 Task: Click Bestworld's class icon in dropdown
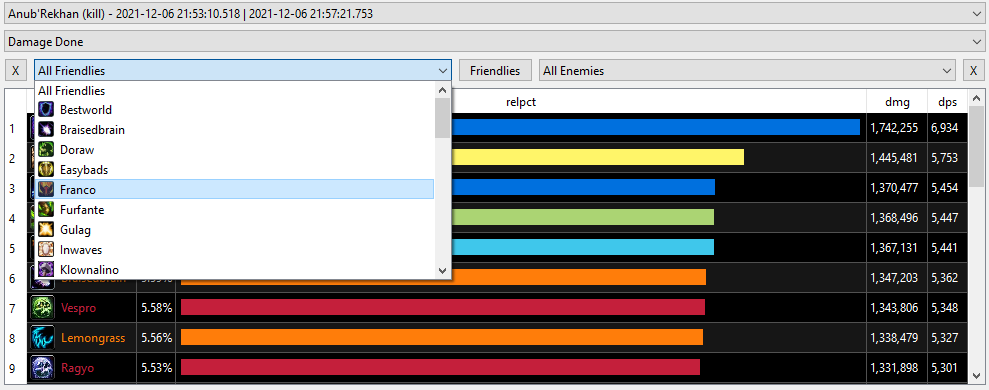(46, 110)
